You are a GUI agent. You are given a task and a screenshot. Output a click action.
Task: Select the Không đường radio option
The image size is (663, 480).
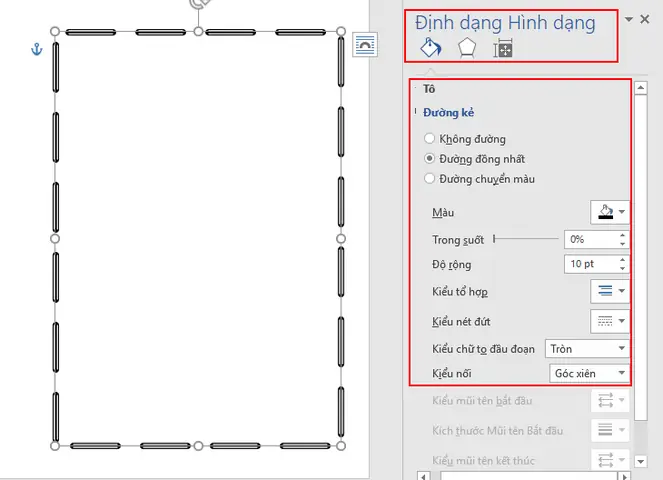[429, 138]
